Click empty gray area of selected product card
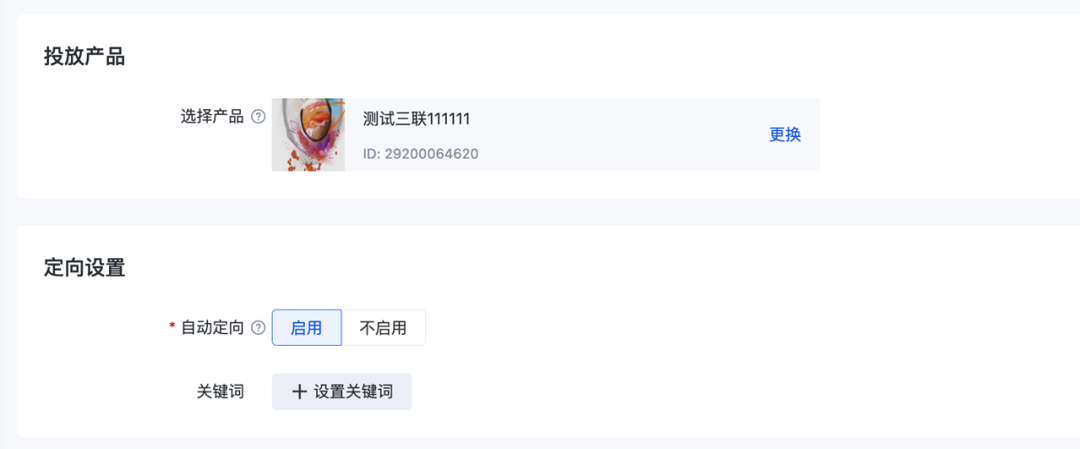 point(620,135)
